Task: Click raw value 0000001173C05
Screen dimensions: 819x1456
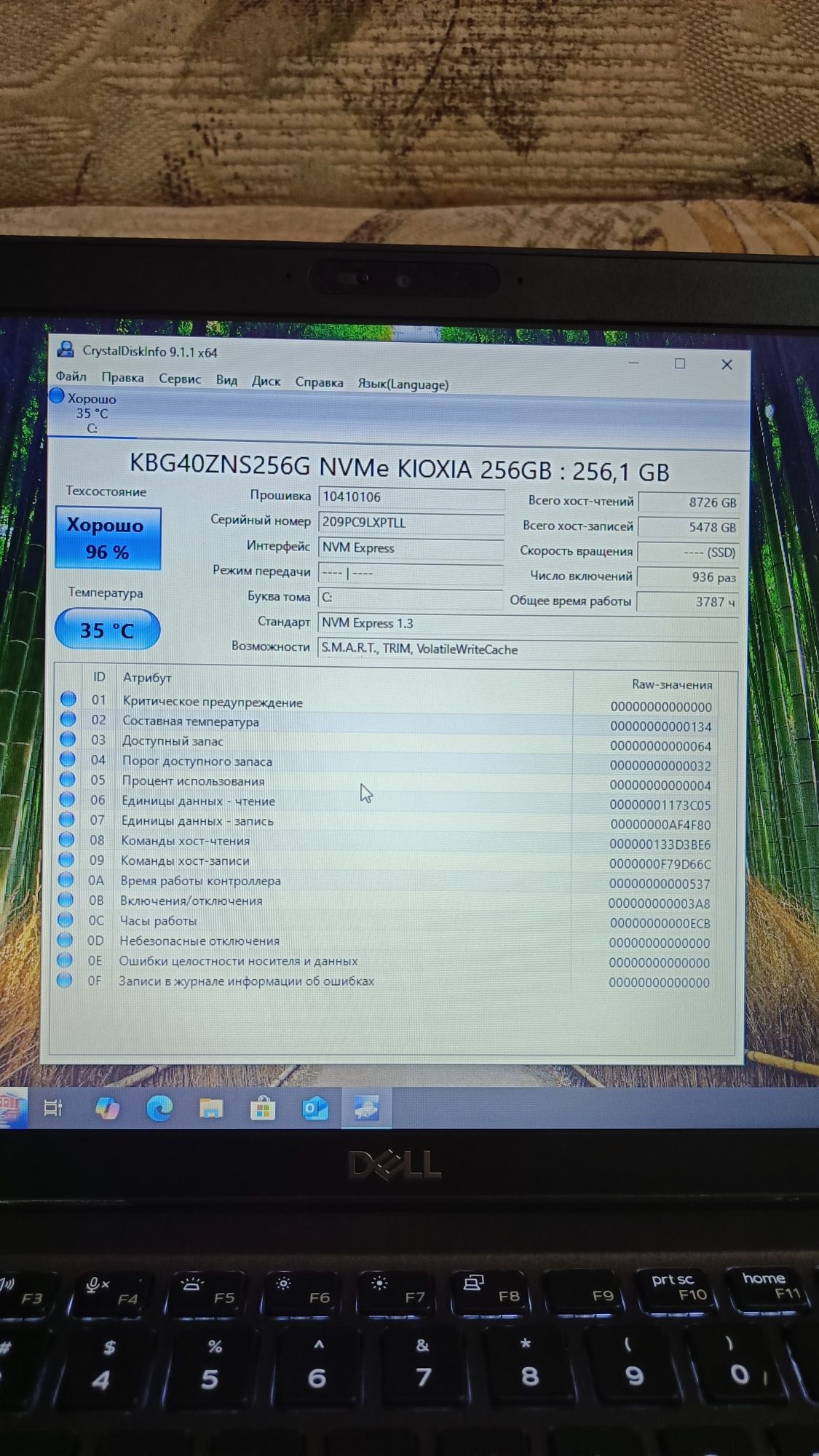Action: pos(660,805)
